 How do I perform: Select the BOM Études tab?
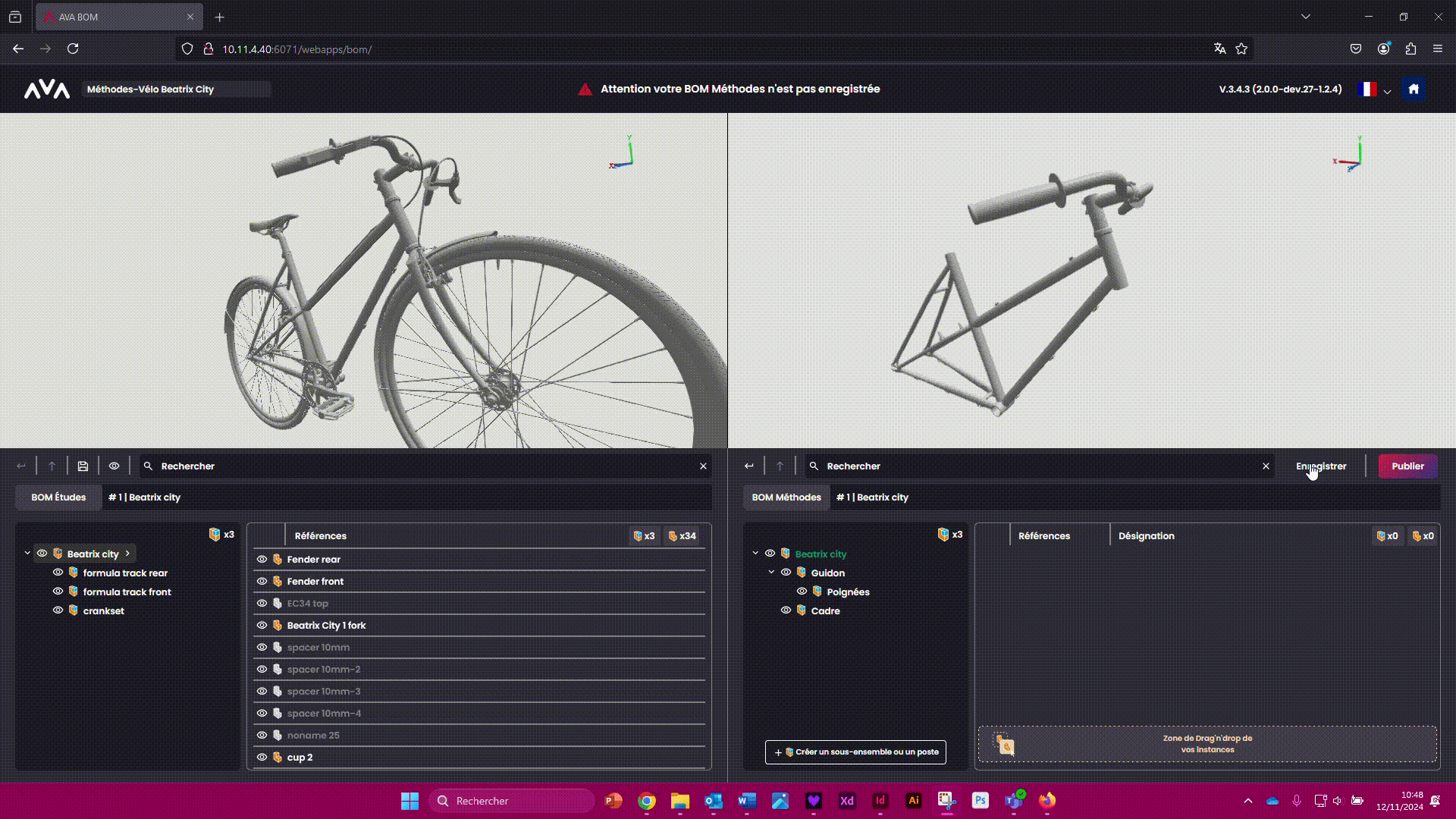[58, 497]
